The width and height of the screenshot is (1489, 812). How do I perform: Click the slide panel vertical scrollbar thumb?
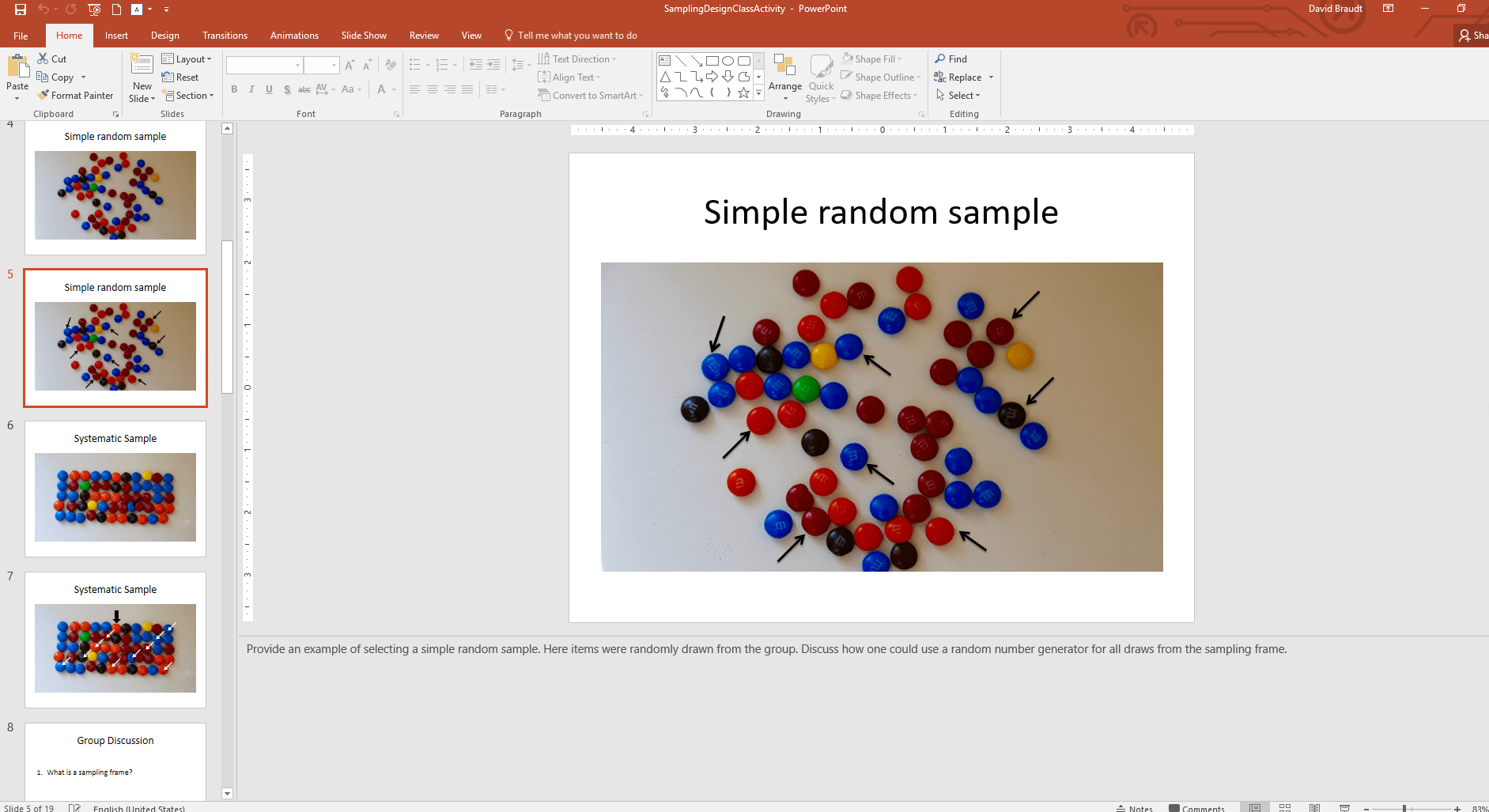228,316
